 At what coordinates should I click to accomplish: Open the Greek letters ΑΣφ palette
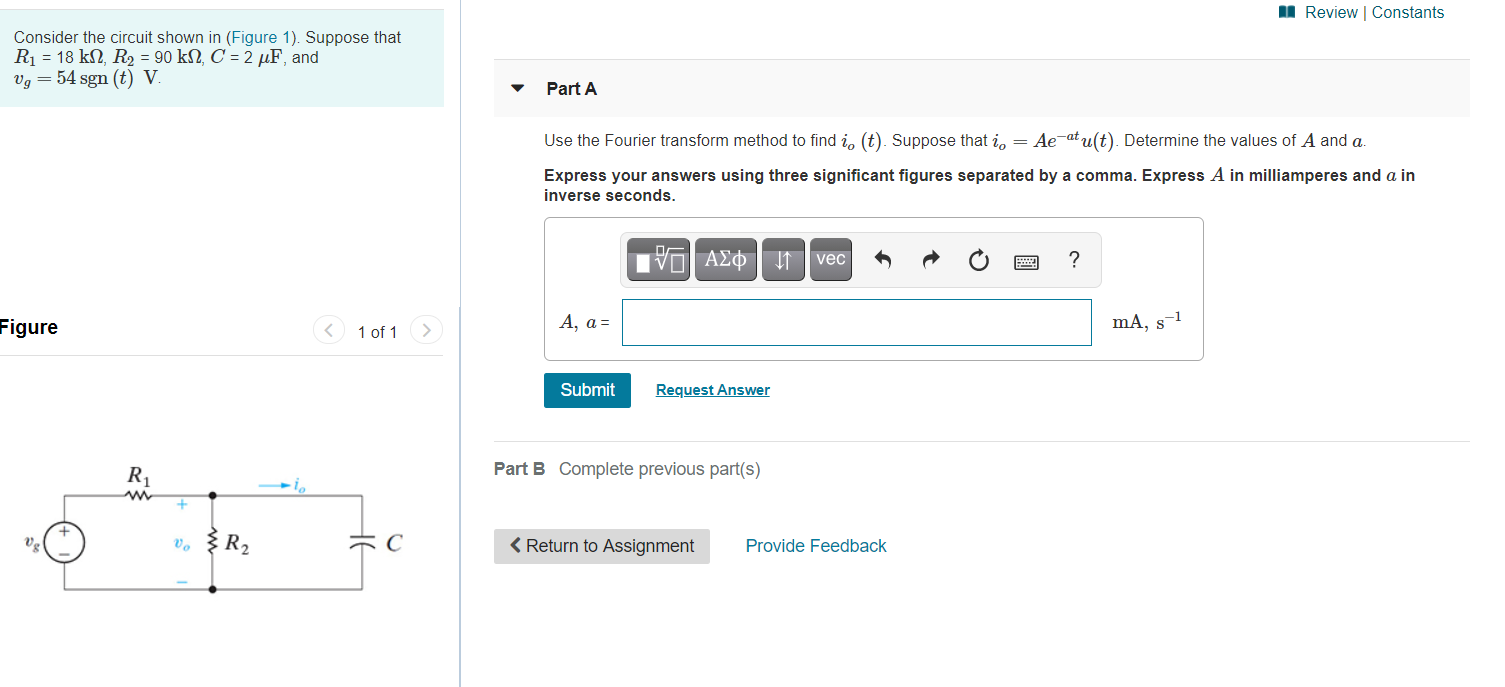[725, 259]
